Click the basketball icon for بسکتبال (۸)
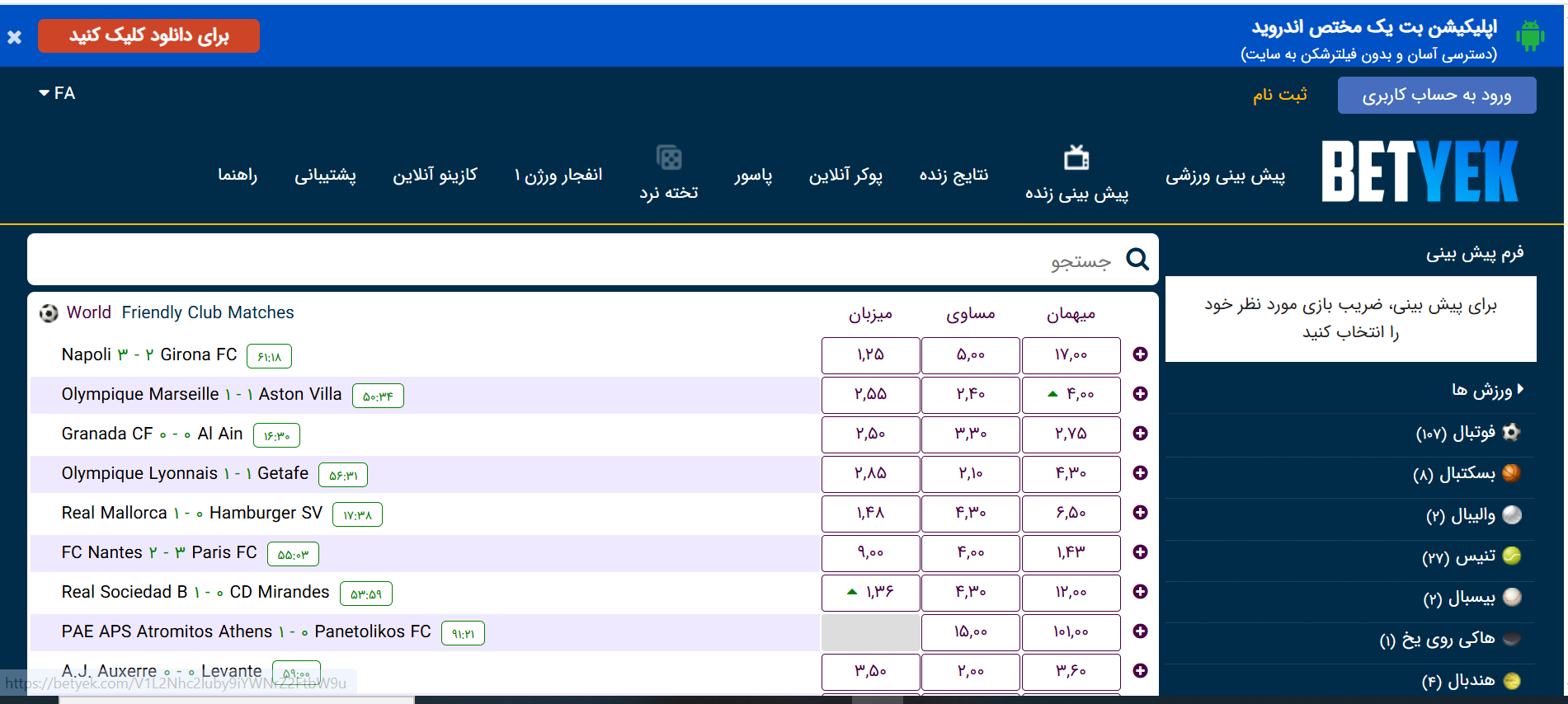 click(x=1512, y=473)
